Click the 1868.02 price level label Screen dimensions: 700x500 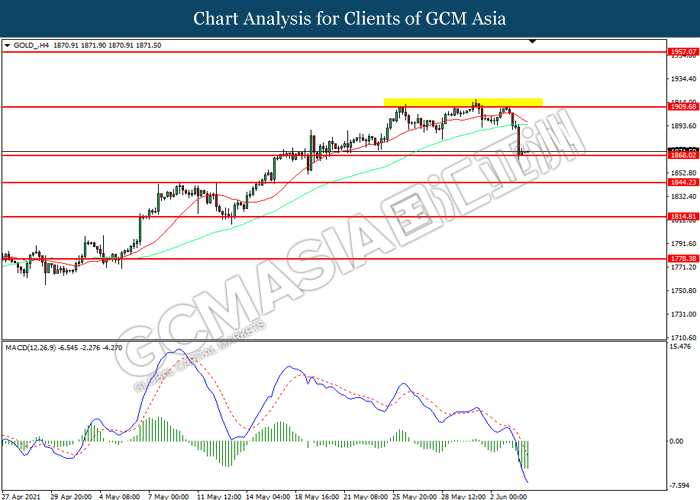pos(683,155)
